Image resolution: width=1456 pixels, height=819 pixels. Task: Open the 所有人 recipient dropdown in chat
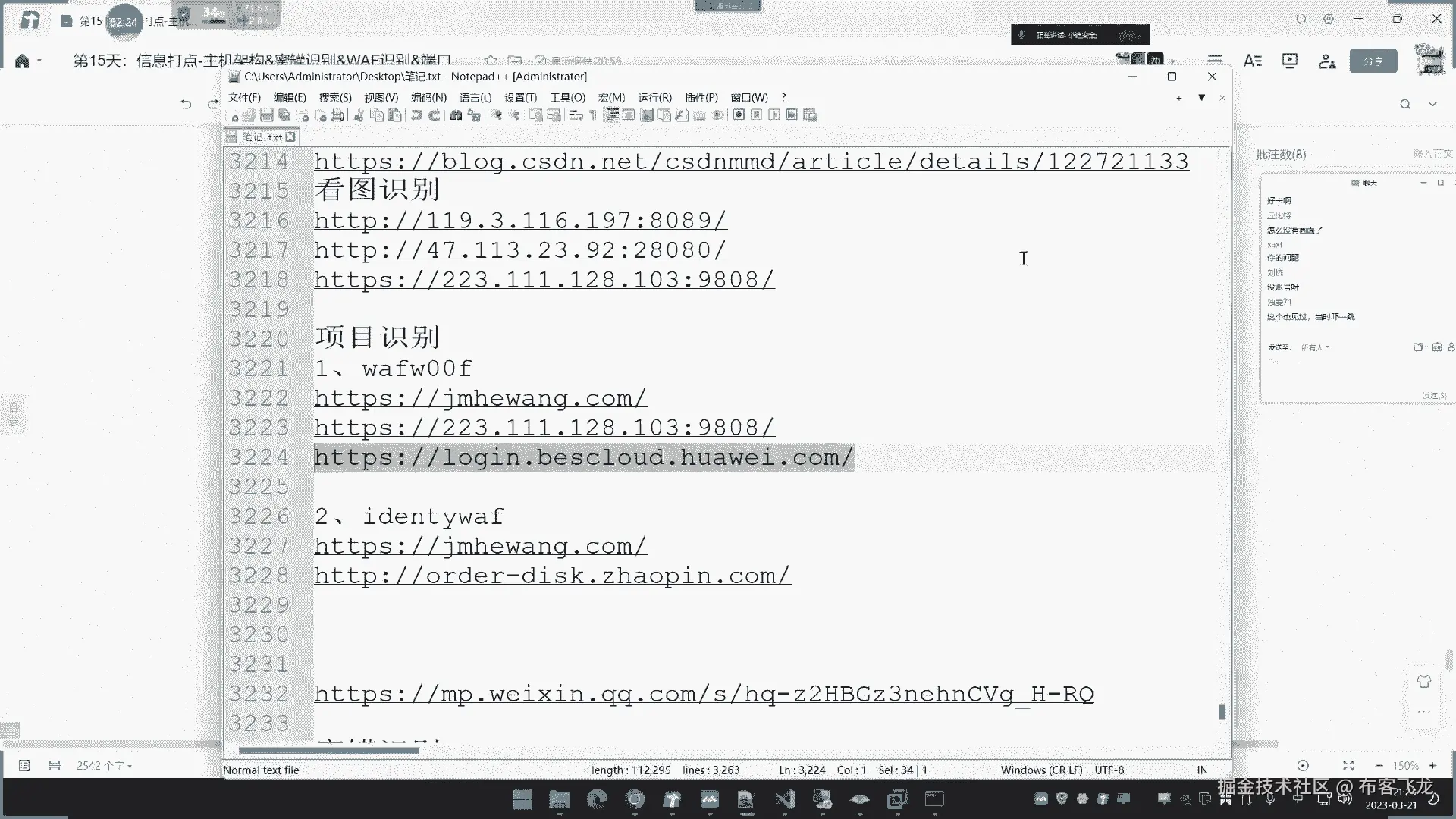point(1315,347)
